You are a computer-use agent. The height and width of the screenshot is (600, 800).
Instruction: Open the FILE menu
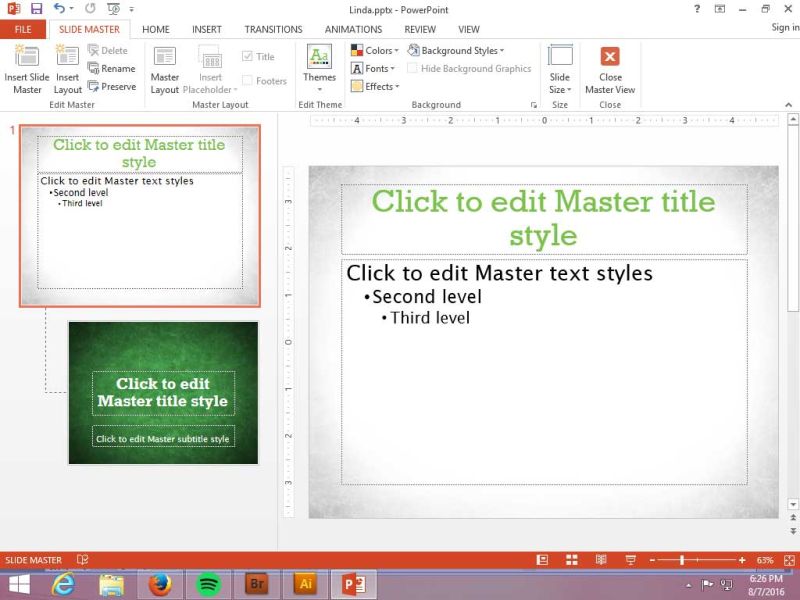[23, 29]
